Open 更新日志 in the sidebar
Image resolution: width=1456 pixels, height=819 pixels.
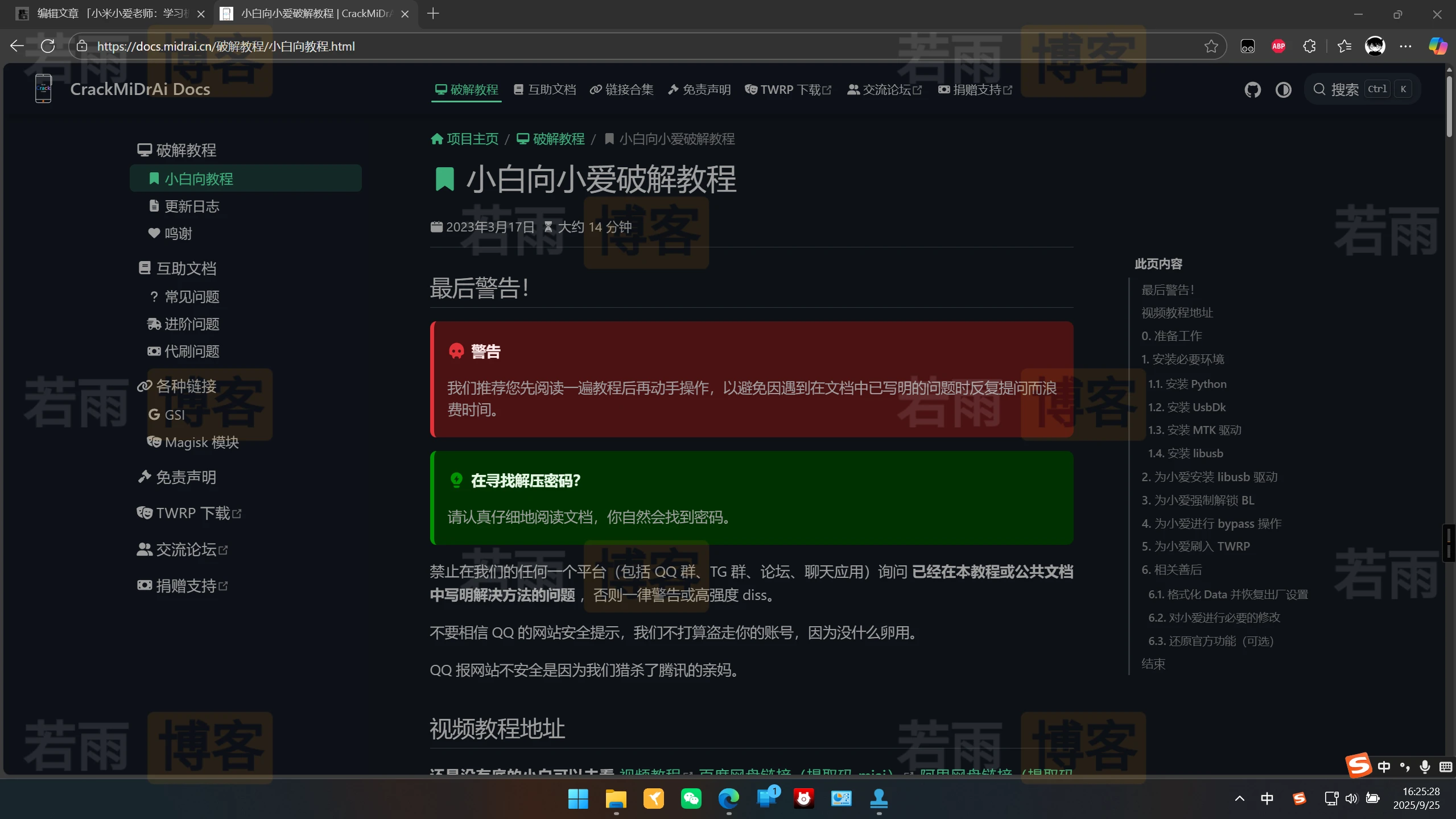tap(191, 206)
